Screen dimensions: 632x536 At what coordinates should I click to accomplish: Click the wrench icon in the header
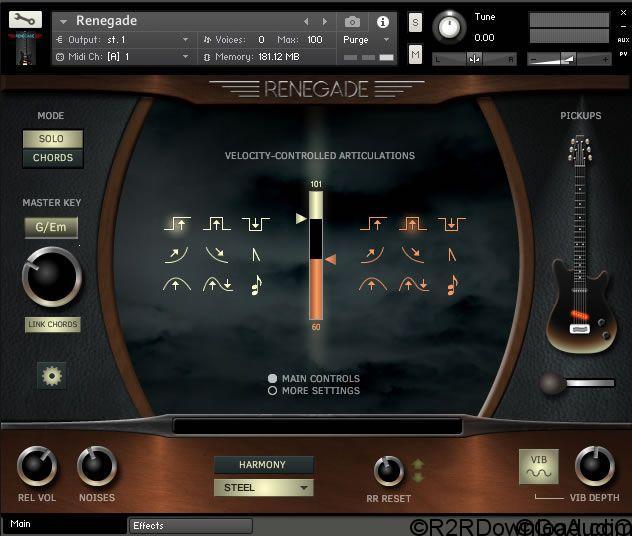click(25, 18)
